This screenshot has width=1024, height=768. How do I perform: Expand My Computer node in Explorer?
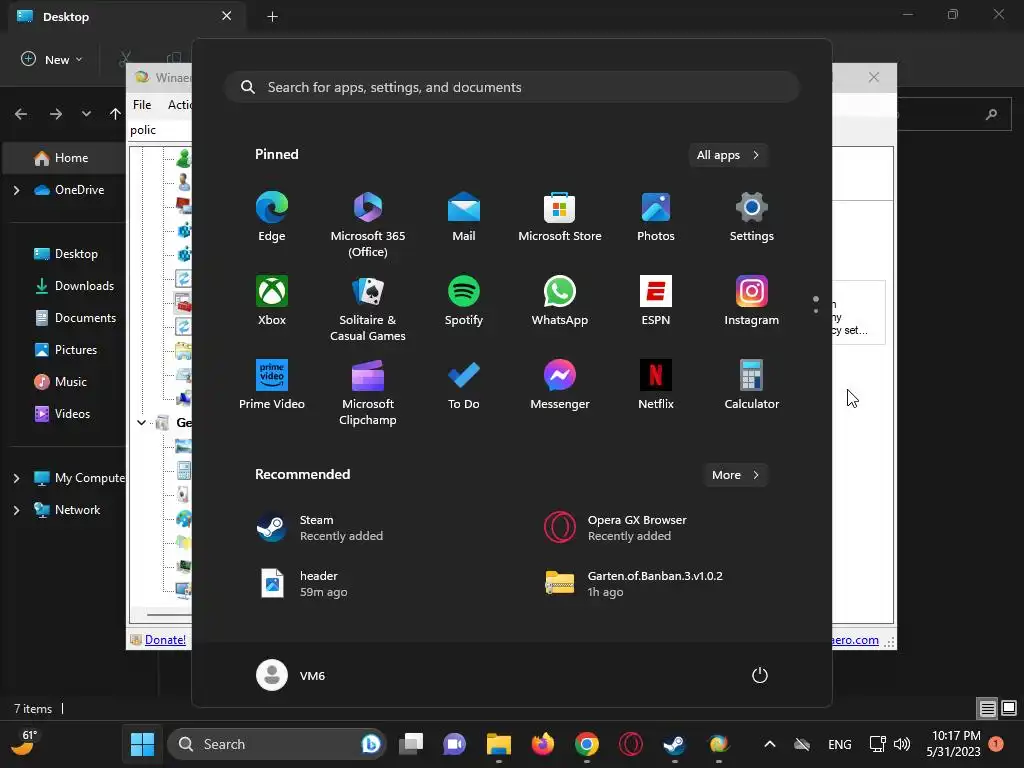point(16,478)
